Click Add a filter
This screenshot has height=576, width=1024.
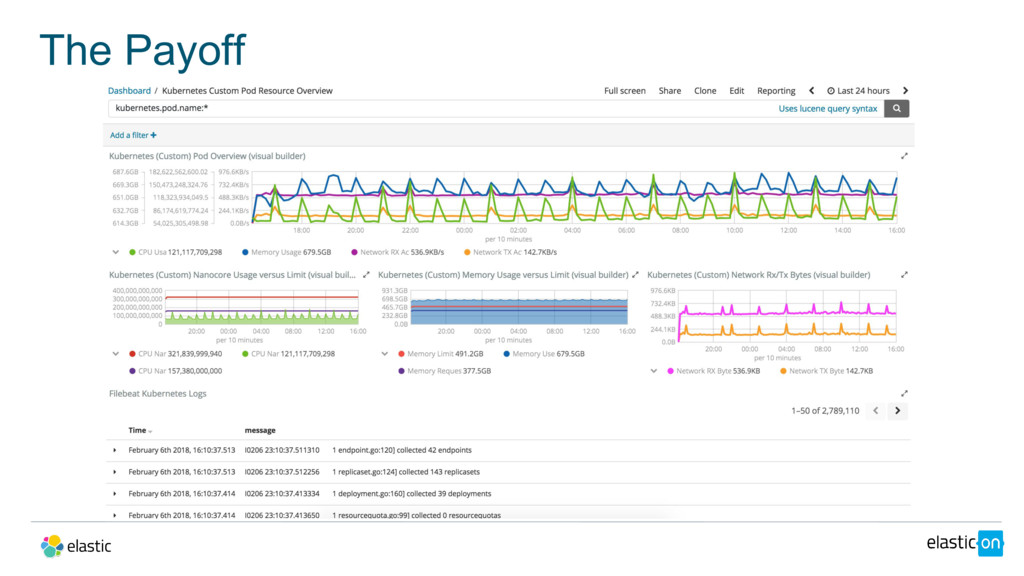pos(133,135)
